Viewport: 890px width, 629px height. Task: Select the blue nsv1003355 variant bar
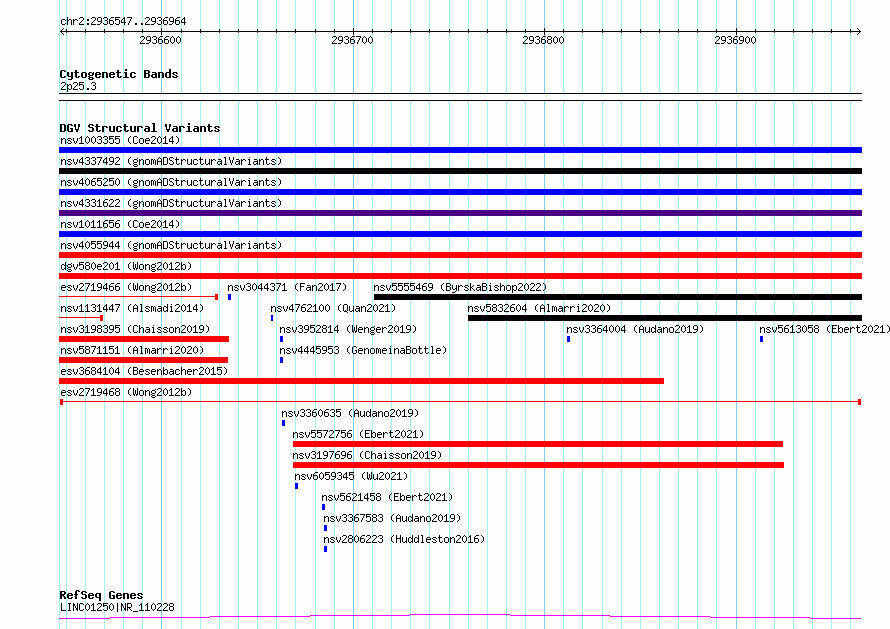(x=460, y=150)
